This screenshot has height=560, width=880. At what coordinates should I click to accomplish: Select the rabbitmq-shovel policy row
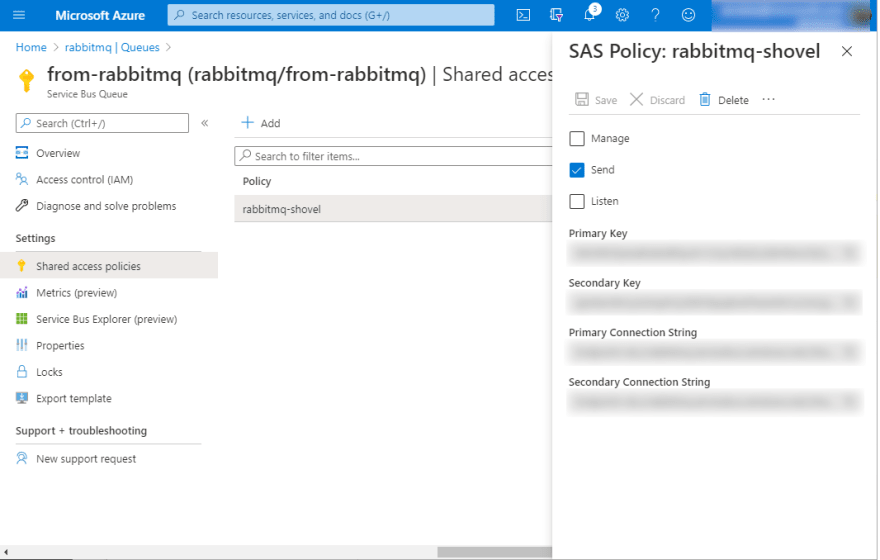(393, 209)
